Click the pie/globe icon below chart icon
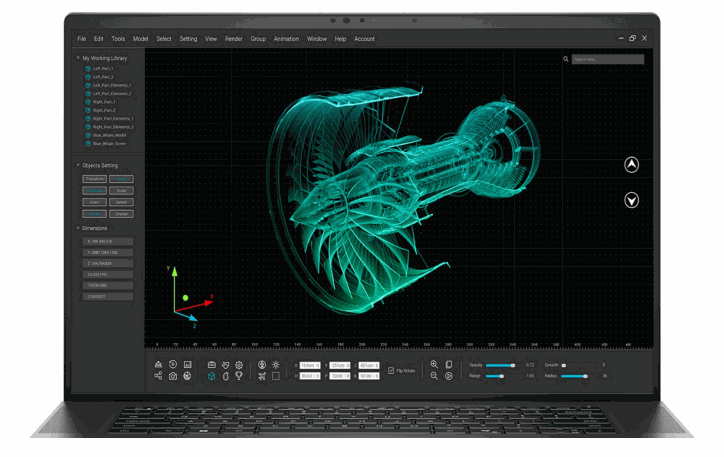Image resolution: width=724 pixels, height=457 pixels. 187,376
